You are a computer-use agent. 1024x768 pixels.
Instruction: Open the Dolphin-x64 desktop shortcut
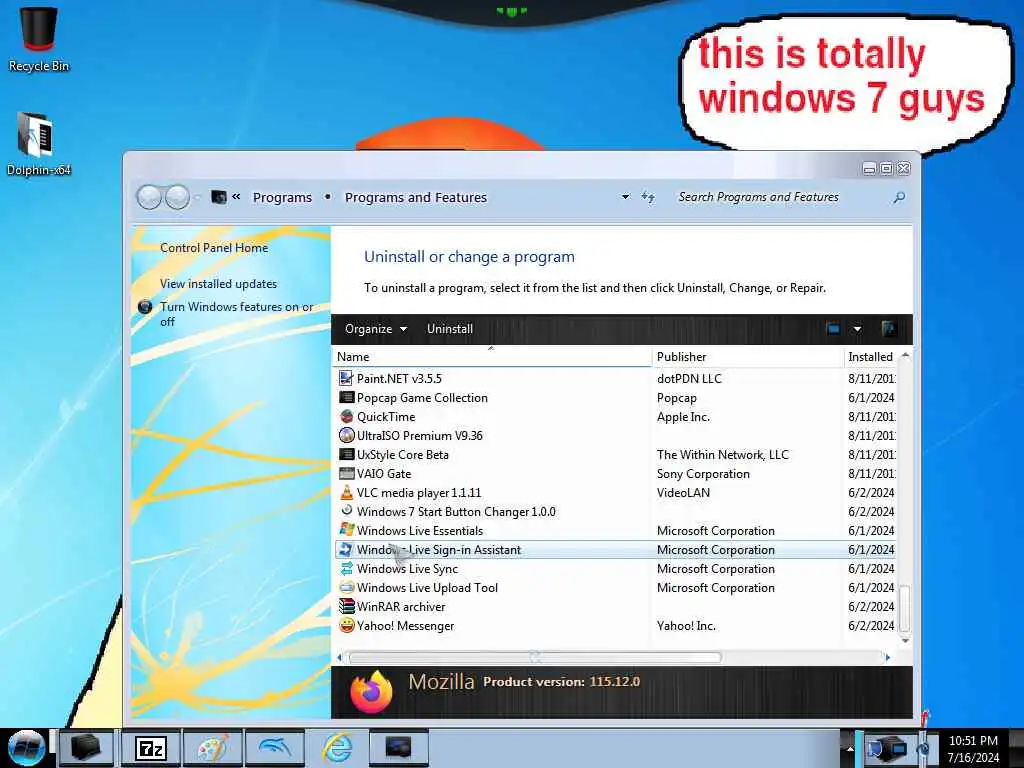(39, 144)
